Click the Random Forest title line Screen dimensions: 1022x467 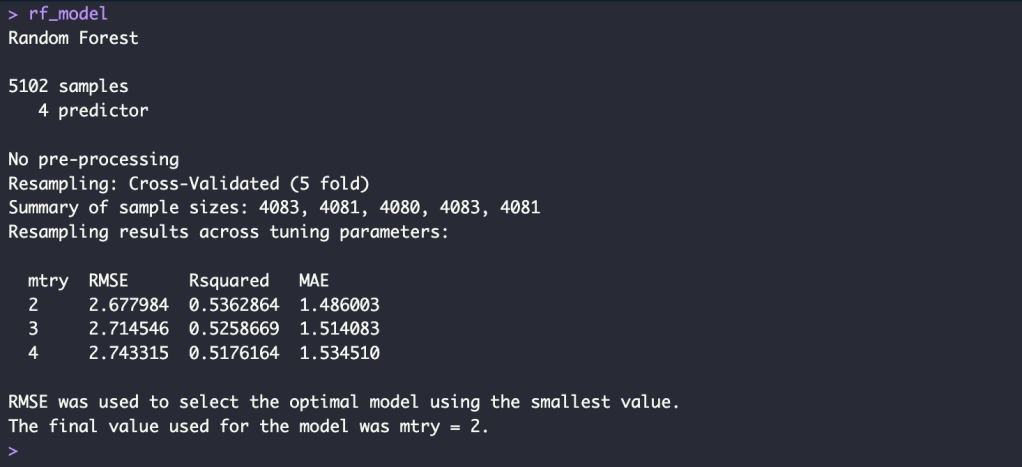73,38
